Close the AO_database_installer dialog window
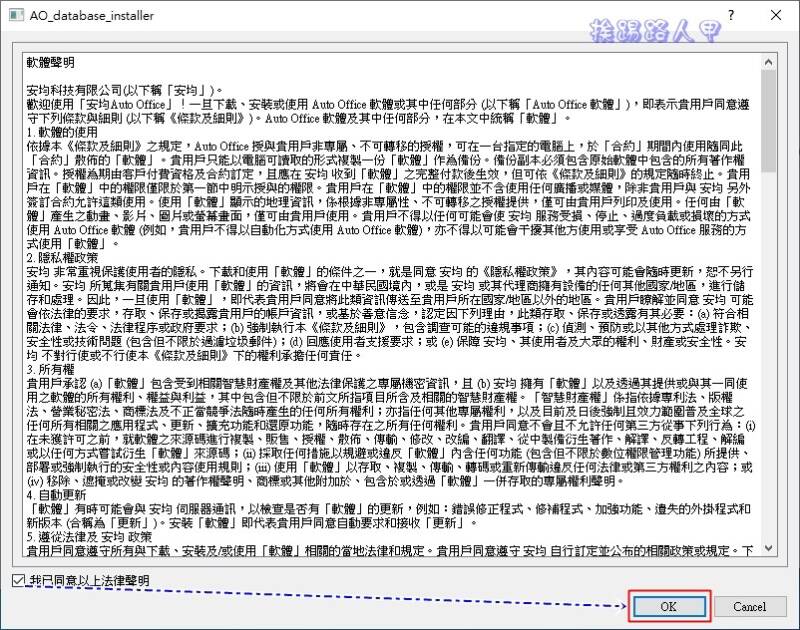Image resolution: width=800 pixels, height=630 pixels. coord(776,15)
